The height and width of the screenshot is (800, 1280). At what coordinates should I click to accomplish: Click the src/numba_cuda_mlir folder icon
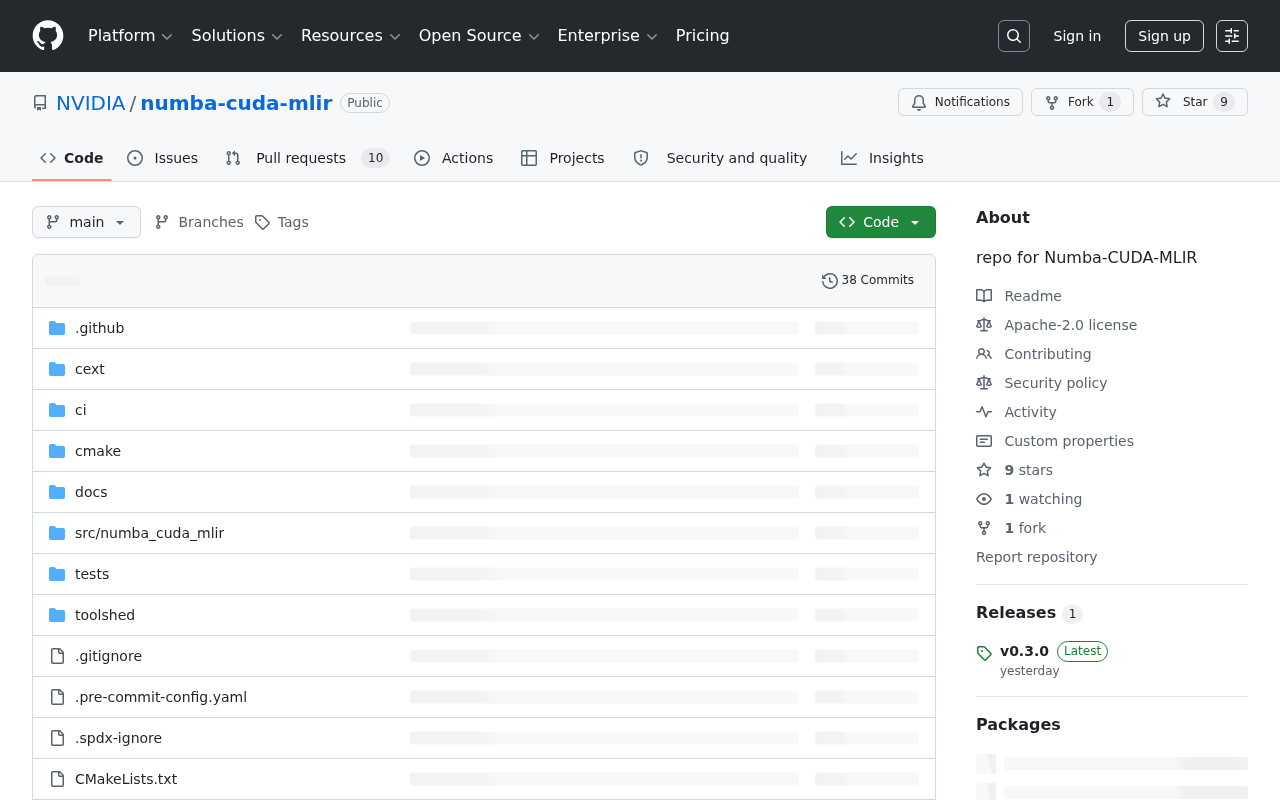click(57, 533)
